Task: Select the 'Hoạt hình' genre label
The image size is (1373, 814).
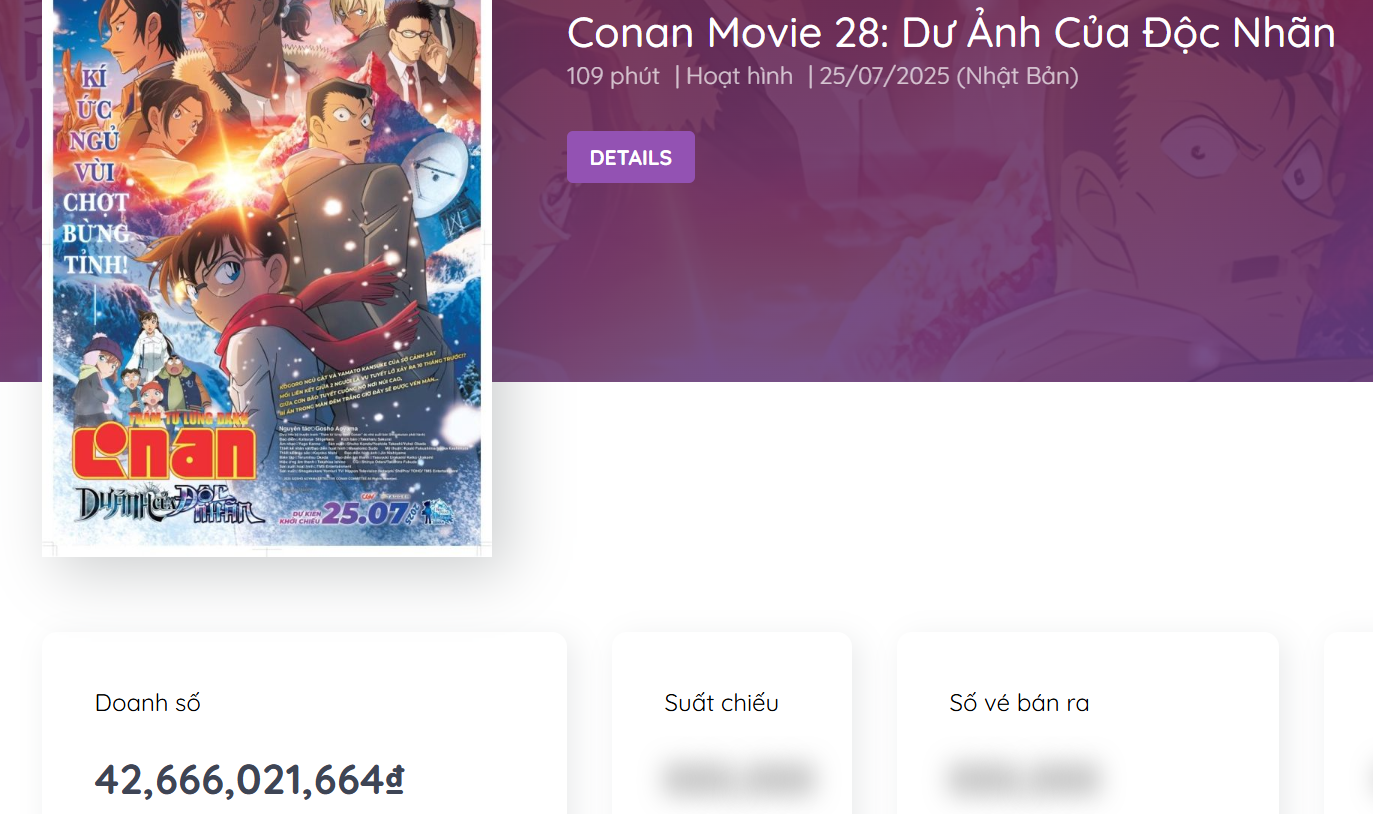Action: click(x=739, y=75)
